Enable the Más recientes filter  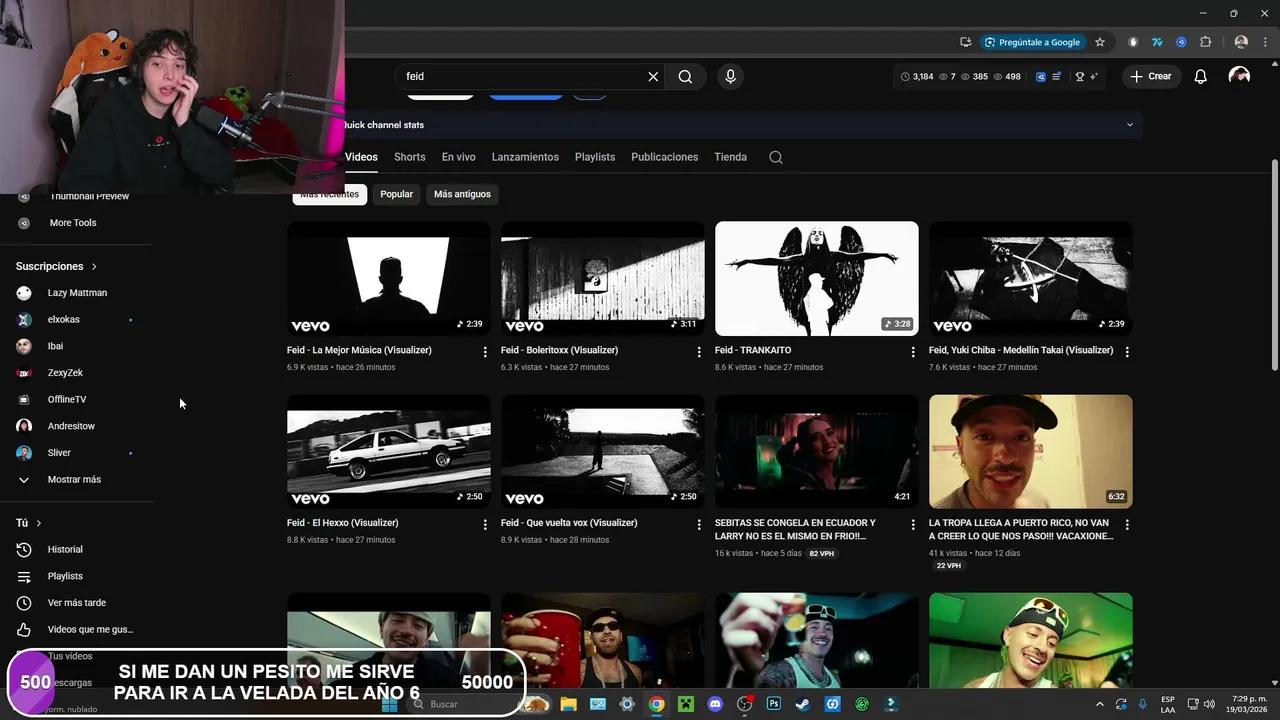pos(329,194)
